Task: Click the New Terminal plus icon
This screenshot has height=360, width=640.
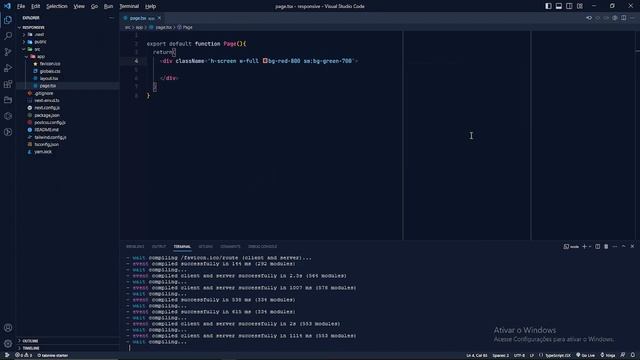Action: [584, 247]
